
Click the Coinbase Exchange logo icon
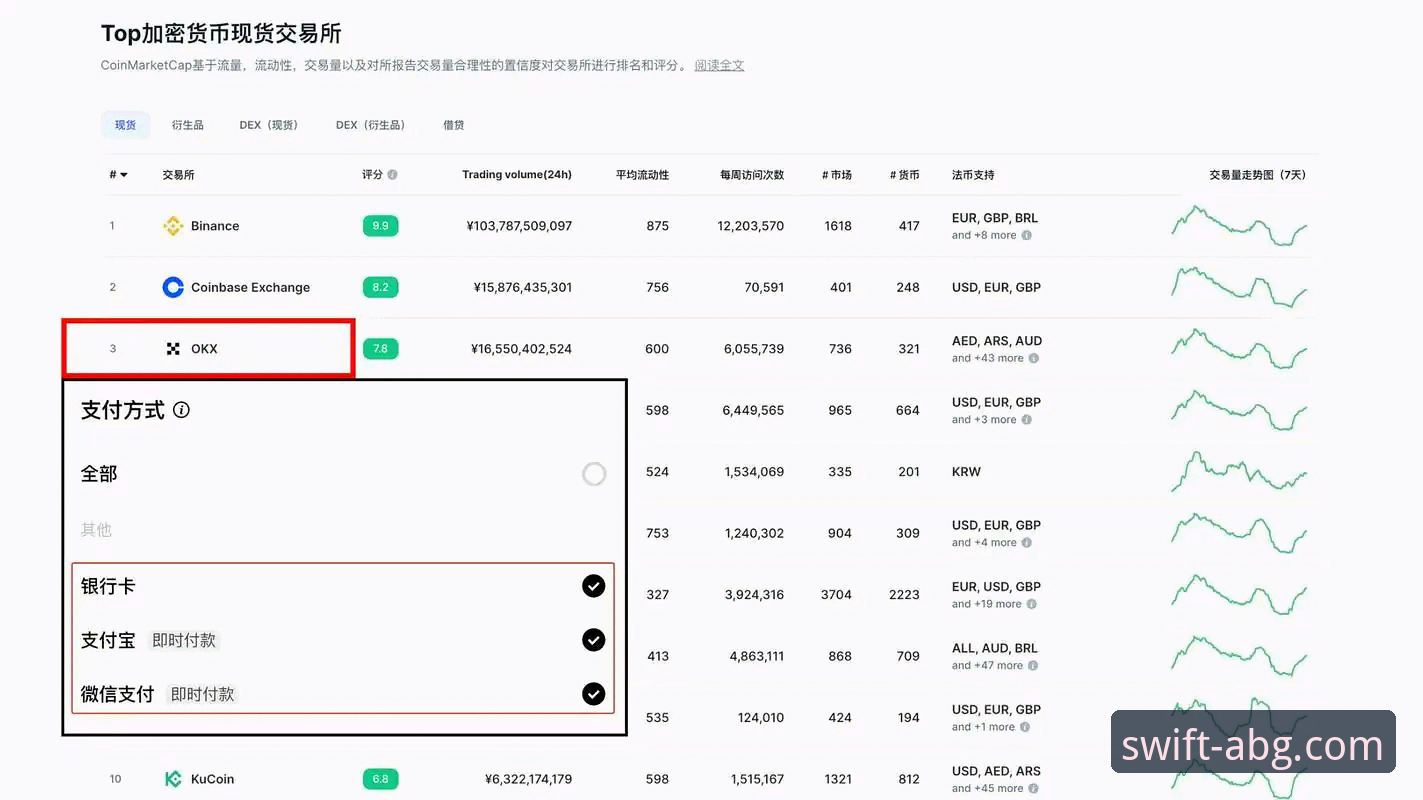tap(173, 287)
